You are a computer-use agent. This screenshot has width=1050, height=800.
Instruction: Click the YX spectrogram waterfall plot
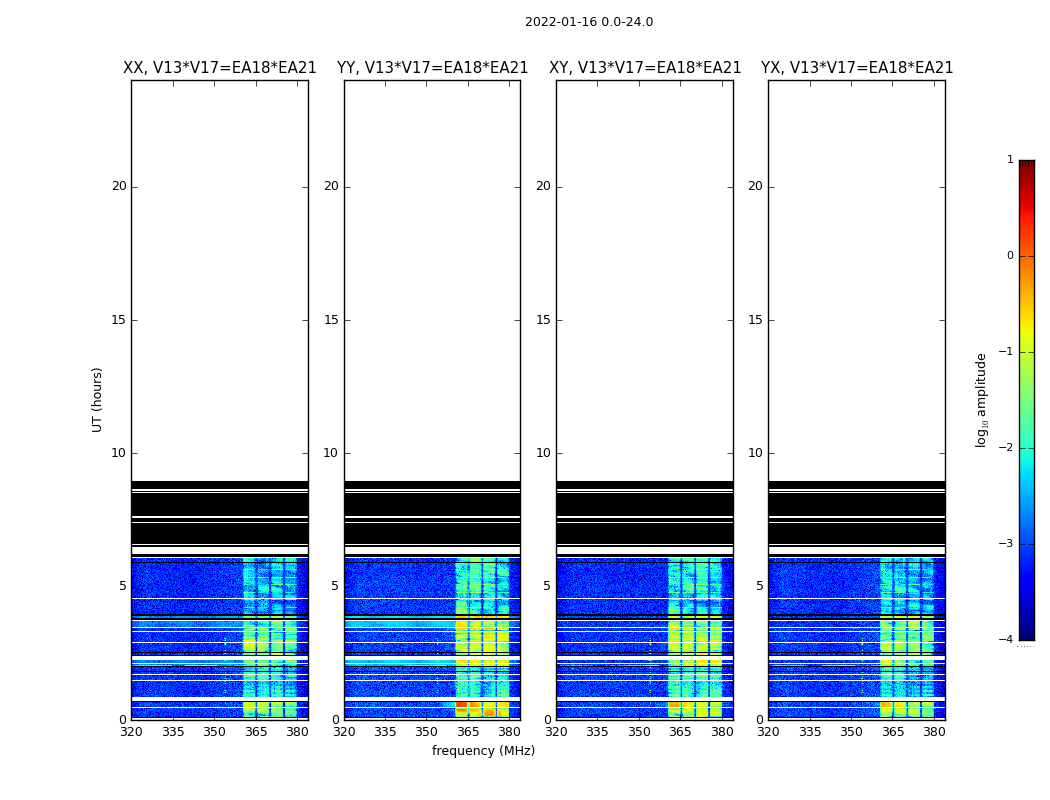click(857, 400)
